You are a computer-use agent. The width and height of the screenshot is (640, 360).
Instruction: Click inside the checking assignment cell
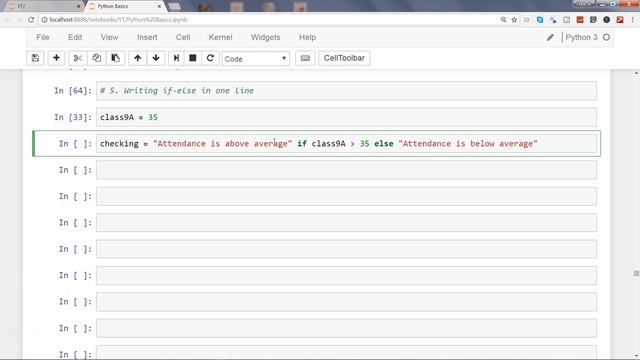pyautogui.click(x=346, y=144)
